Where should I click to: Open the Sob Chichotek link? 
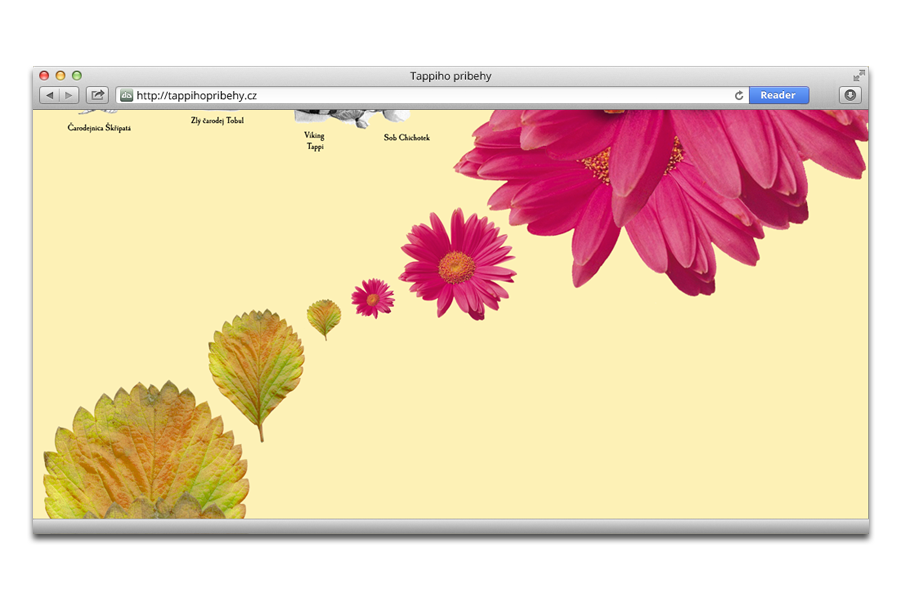407,138
